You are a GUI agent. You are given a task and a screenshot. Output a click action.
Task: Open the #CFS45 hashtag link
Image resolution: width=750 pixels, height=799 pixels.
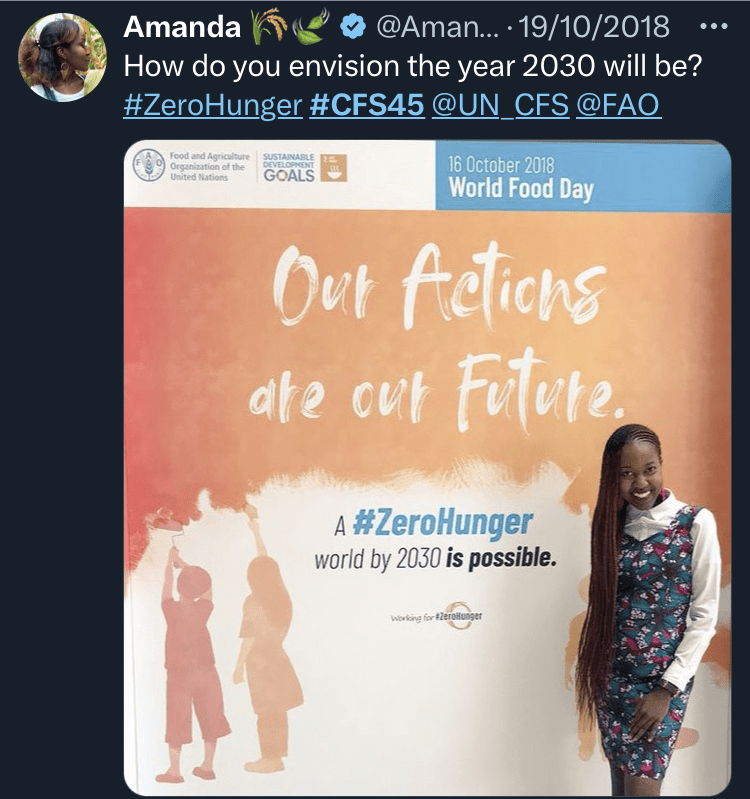367,105
